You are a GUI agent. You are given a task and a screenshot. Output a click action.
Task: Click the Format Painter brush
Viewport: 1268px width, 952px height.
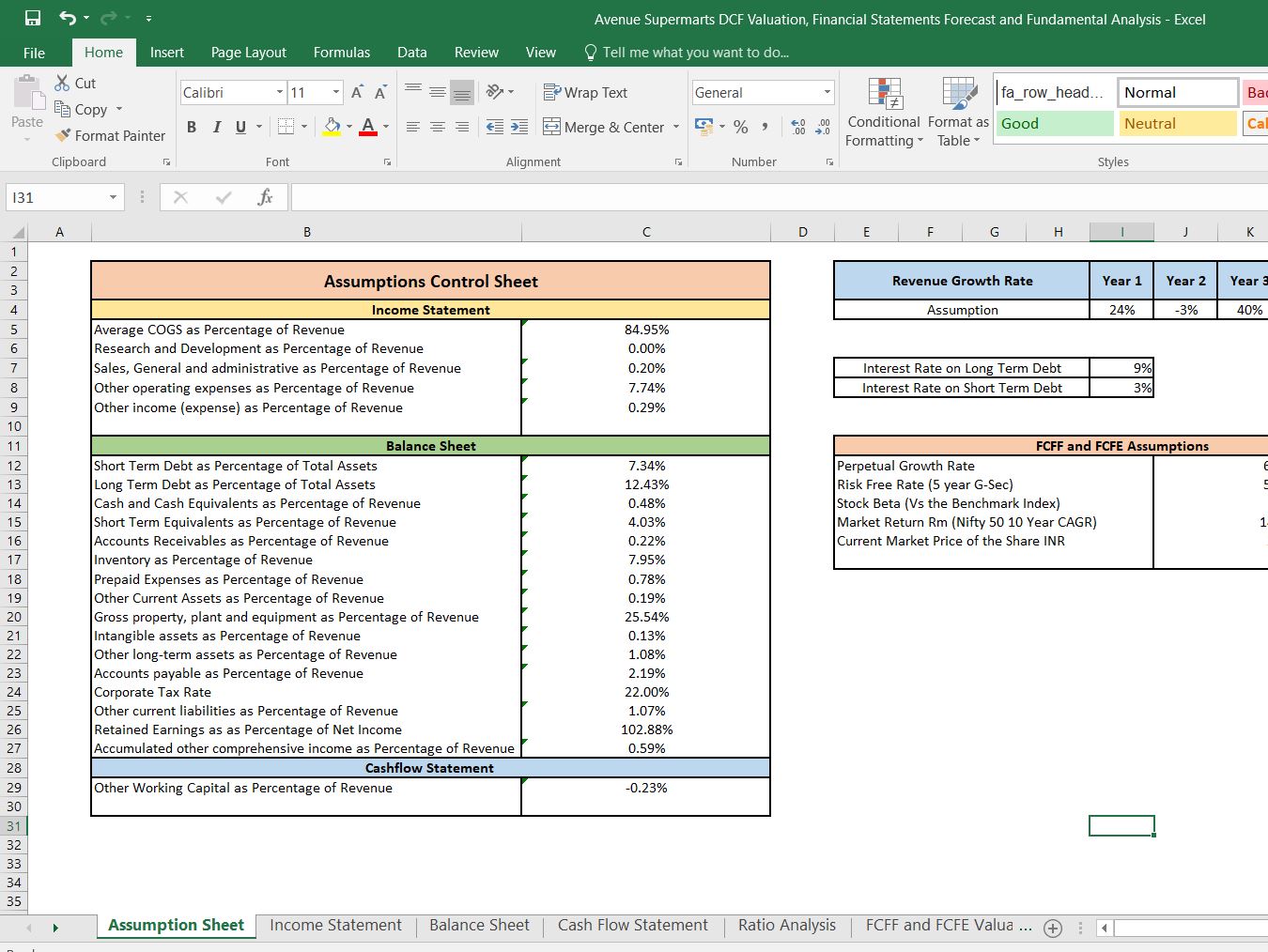63,135
